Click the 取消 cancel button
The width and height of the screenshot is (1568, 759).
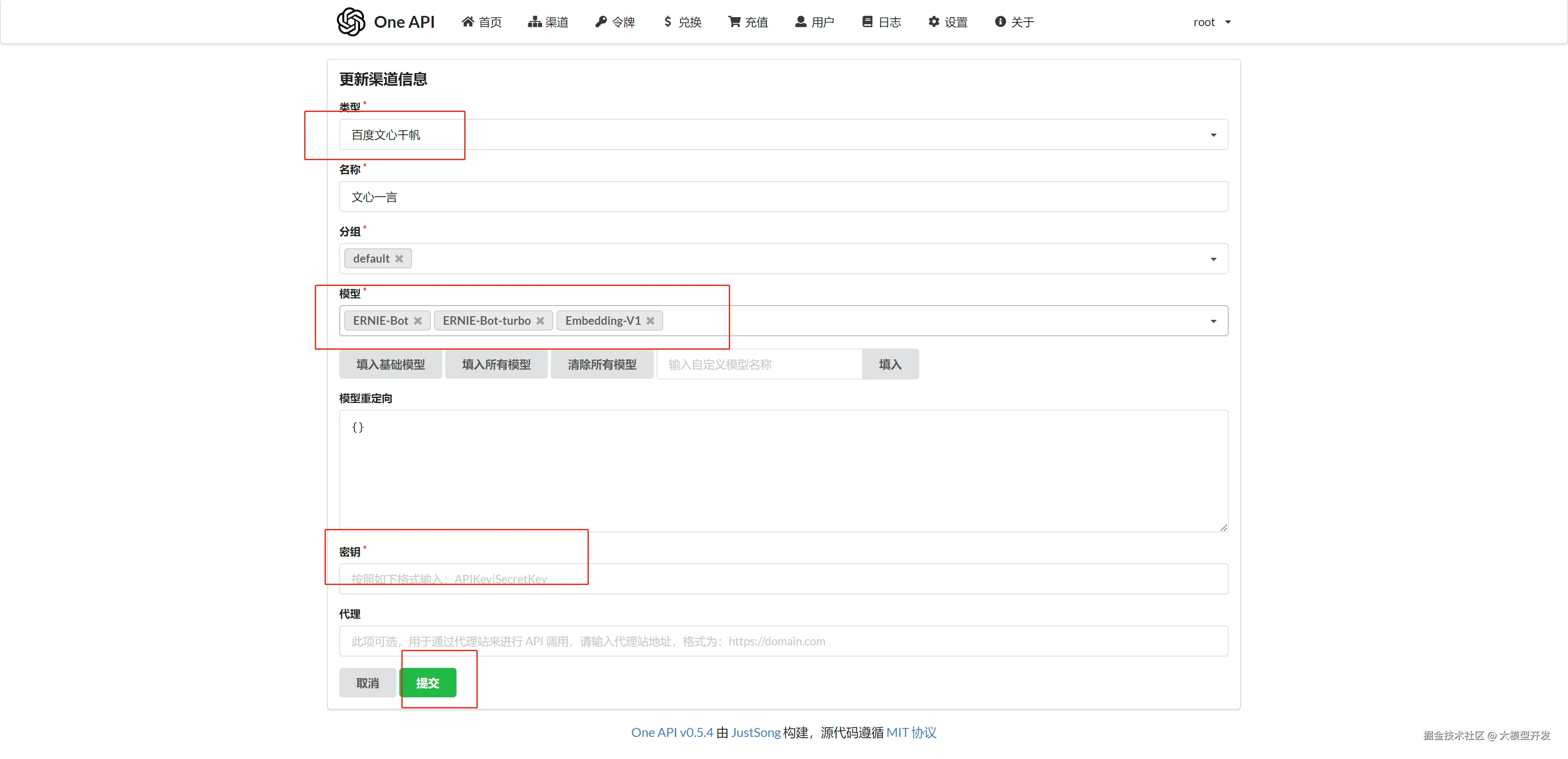point(367,683)
